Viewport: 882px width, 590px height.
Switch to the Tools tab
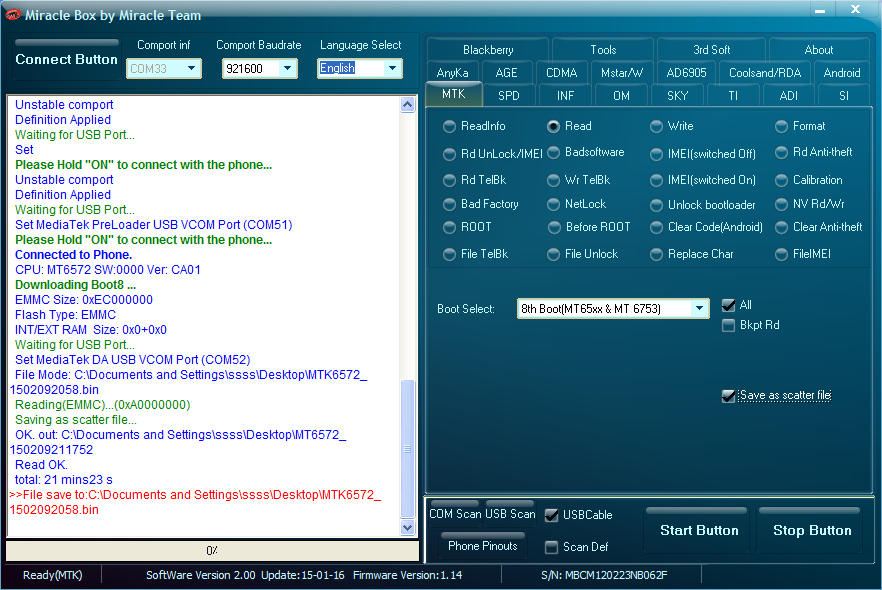[603, 50]
